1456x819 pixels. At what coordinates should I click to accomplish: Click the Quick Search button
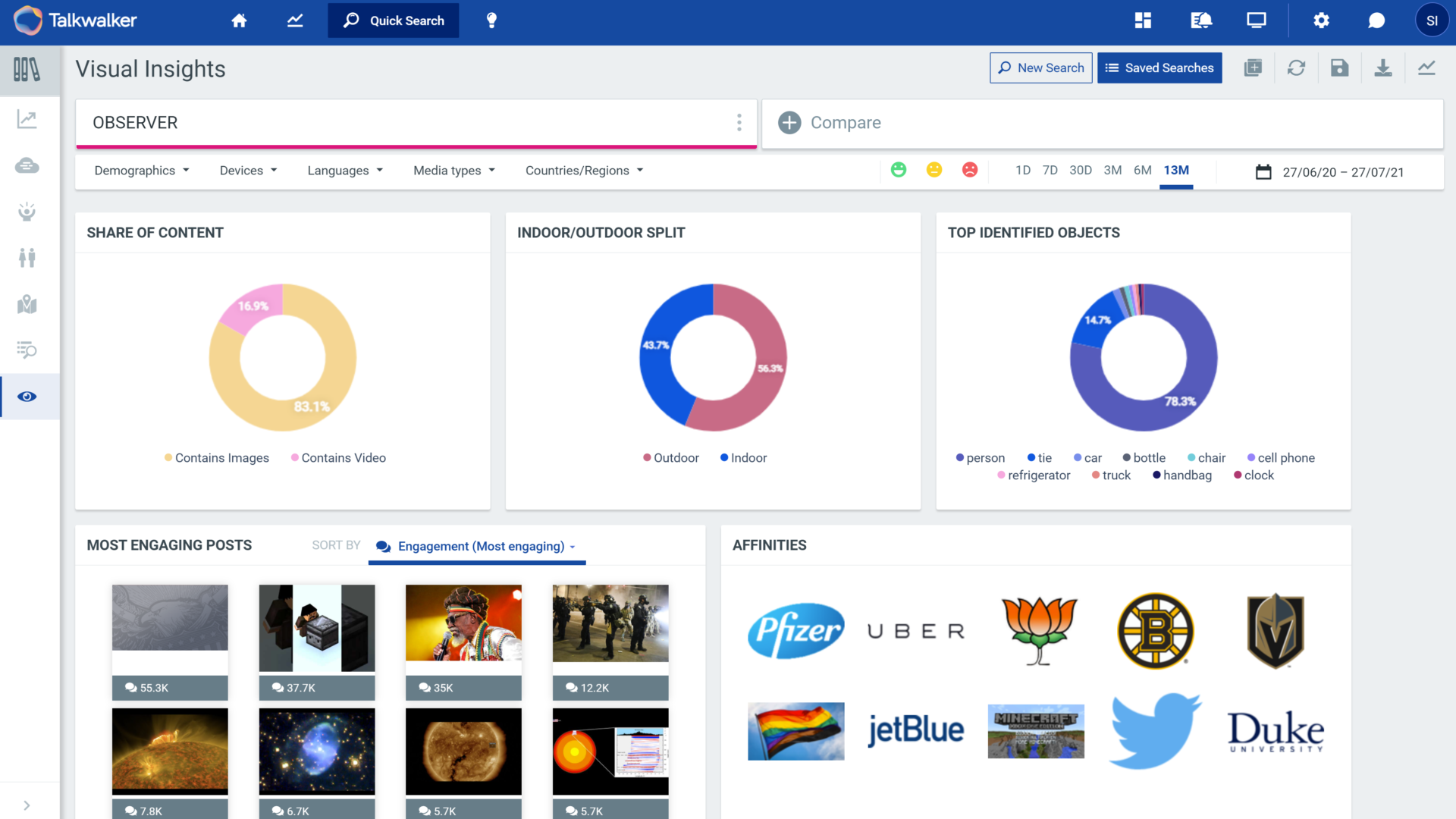pos(393,20)
